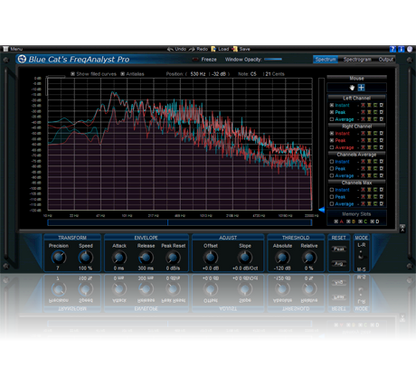Image resolution: width=416 pixels, height=376 pixels.
Task: Store Left Channel Peak to slot C
Action: point(375,112)
